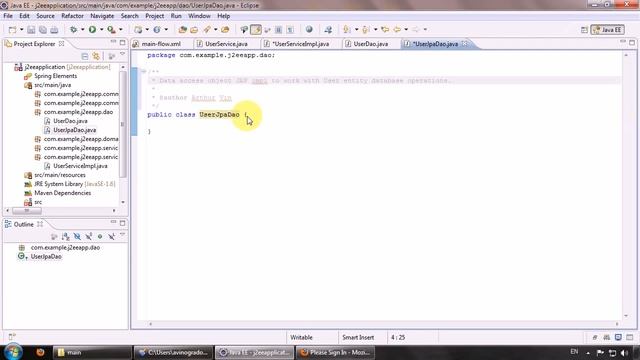This screenshot has width=640, height=360.
Task: Open the New wizard dropdown arrow
Action: 21,29
